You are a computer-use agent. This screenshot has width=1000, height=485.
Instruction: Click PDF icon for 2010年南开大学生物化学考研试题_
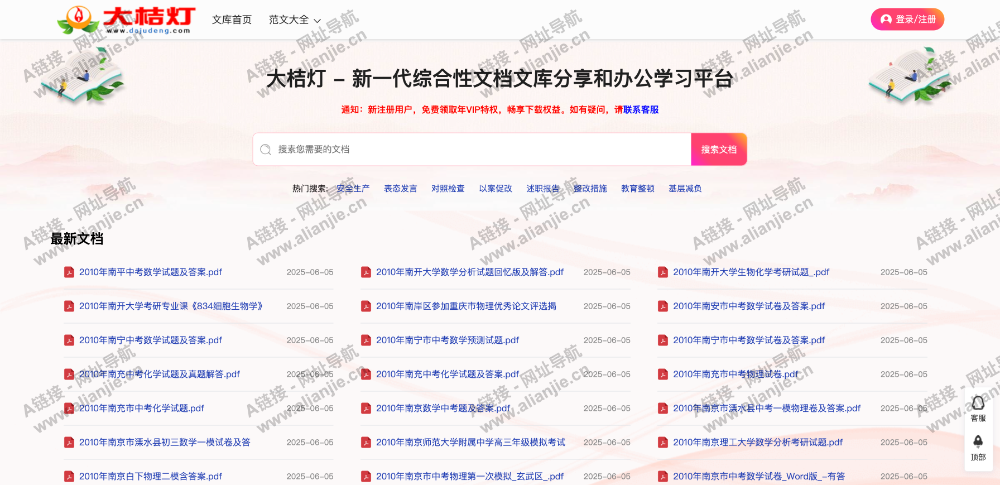[x=663, y=272]
